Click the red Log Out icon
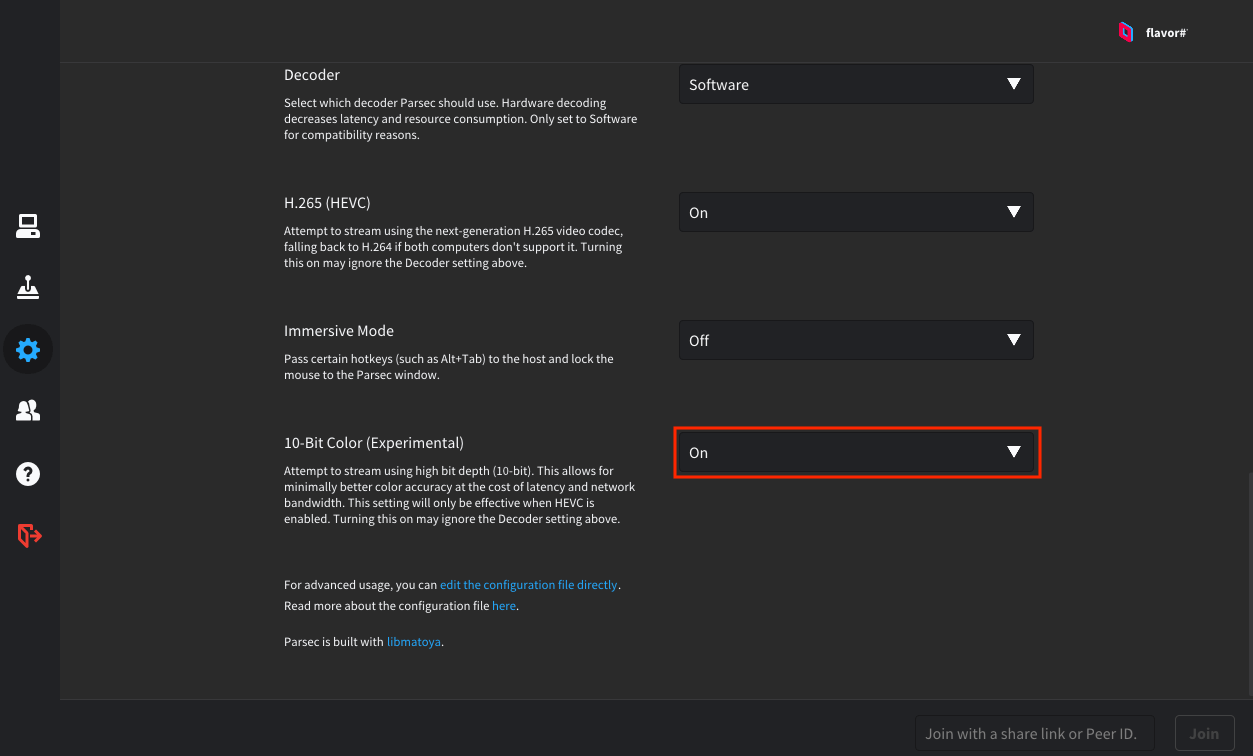 (29, 536)
